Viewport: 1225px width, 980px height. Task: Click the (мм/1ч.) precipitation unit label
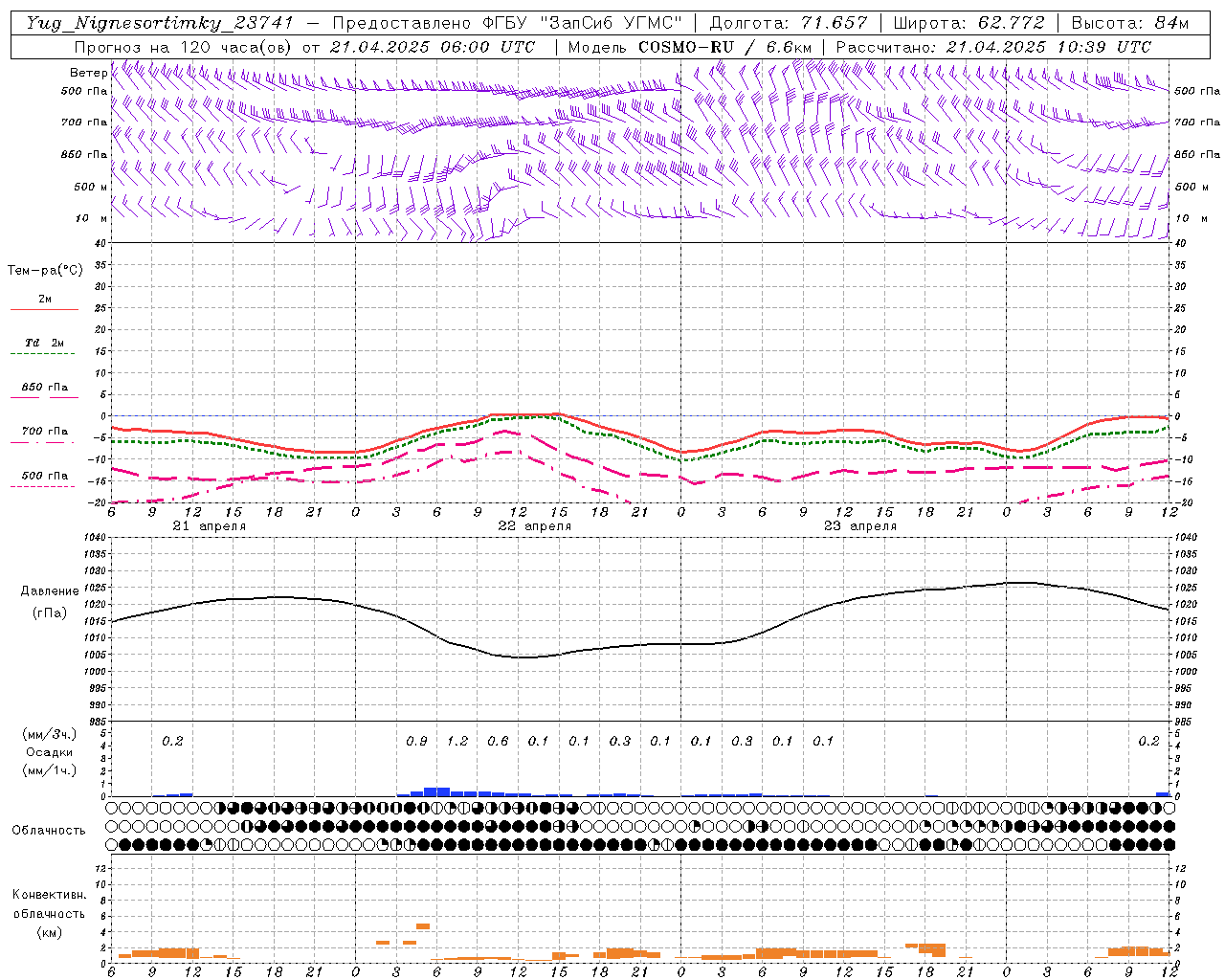click(x=49, y=770)
